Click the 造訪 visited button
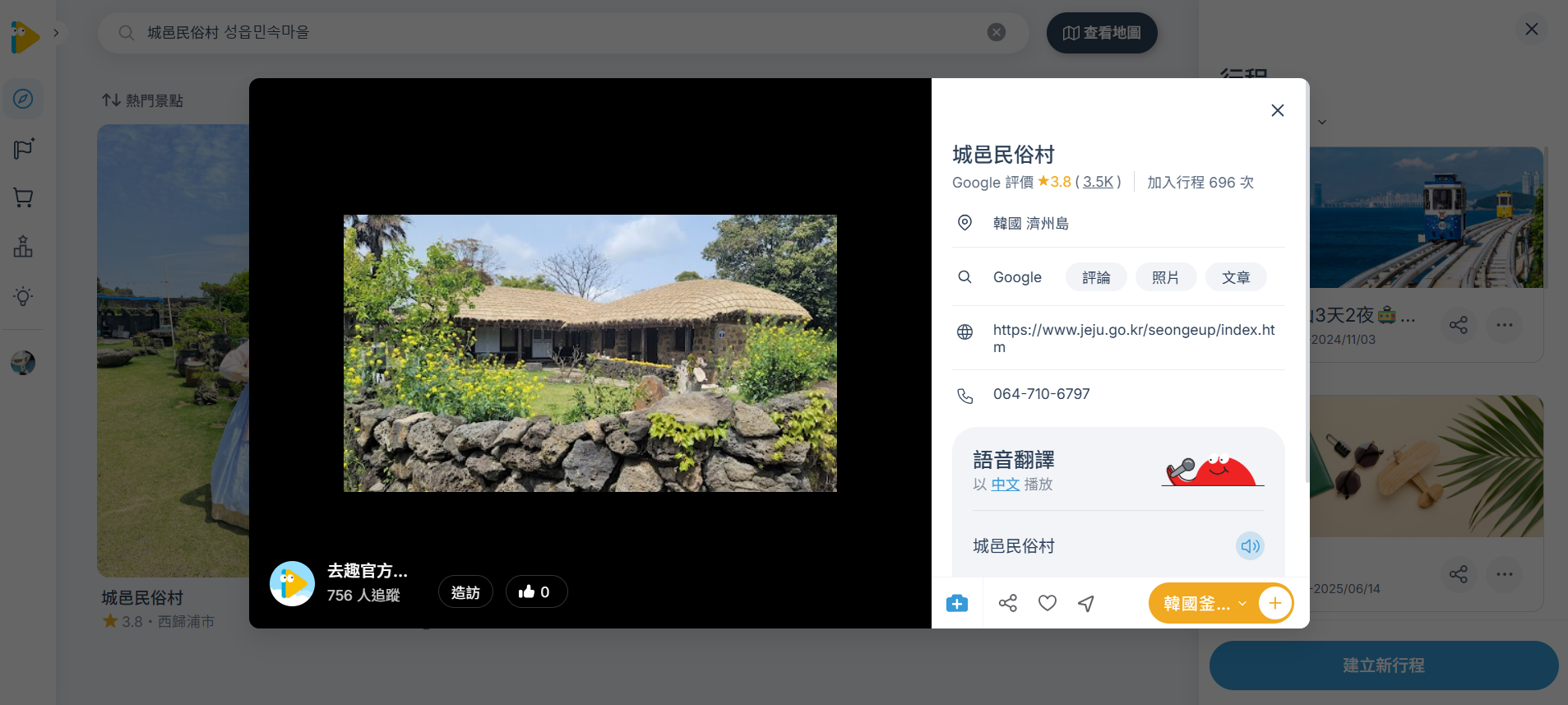The height and width of the screenshot is (705, 1568). 465,591
